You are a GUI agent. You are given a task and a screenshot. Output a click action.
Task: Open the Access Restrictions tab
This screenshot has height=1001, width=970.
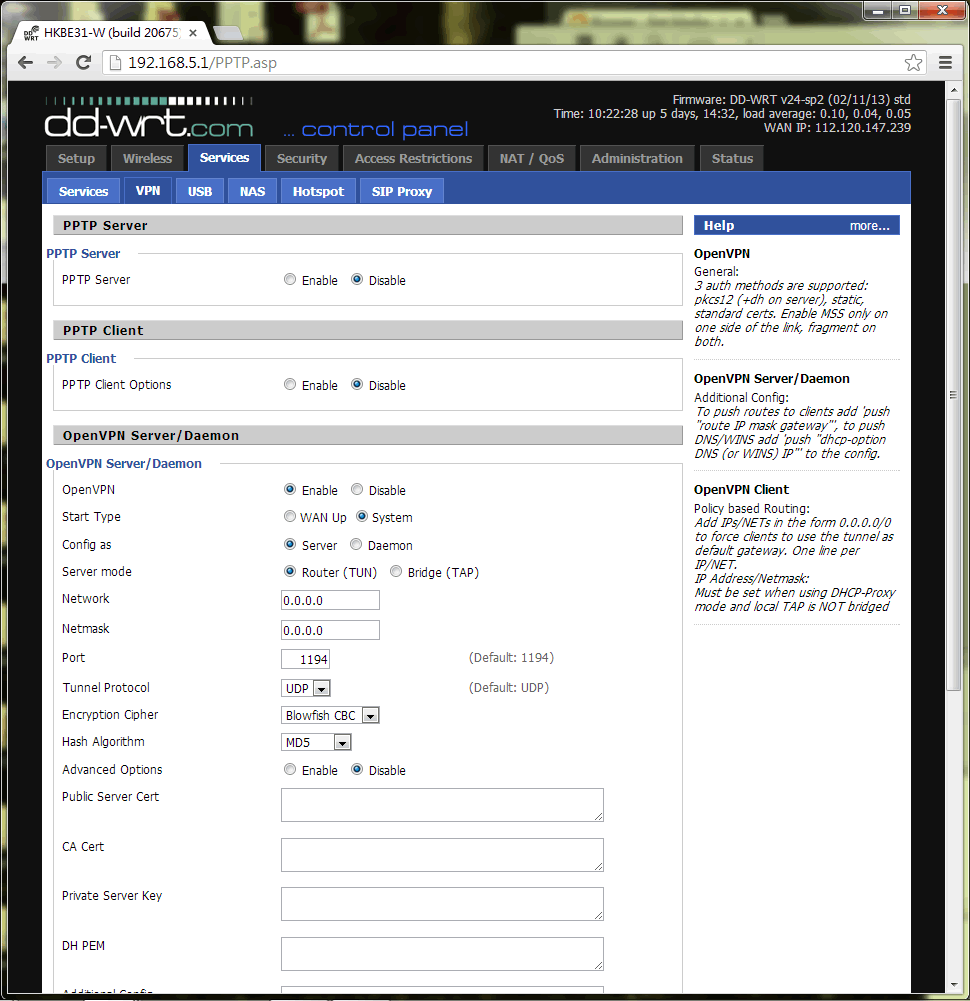413,158
